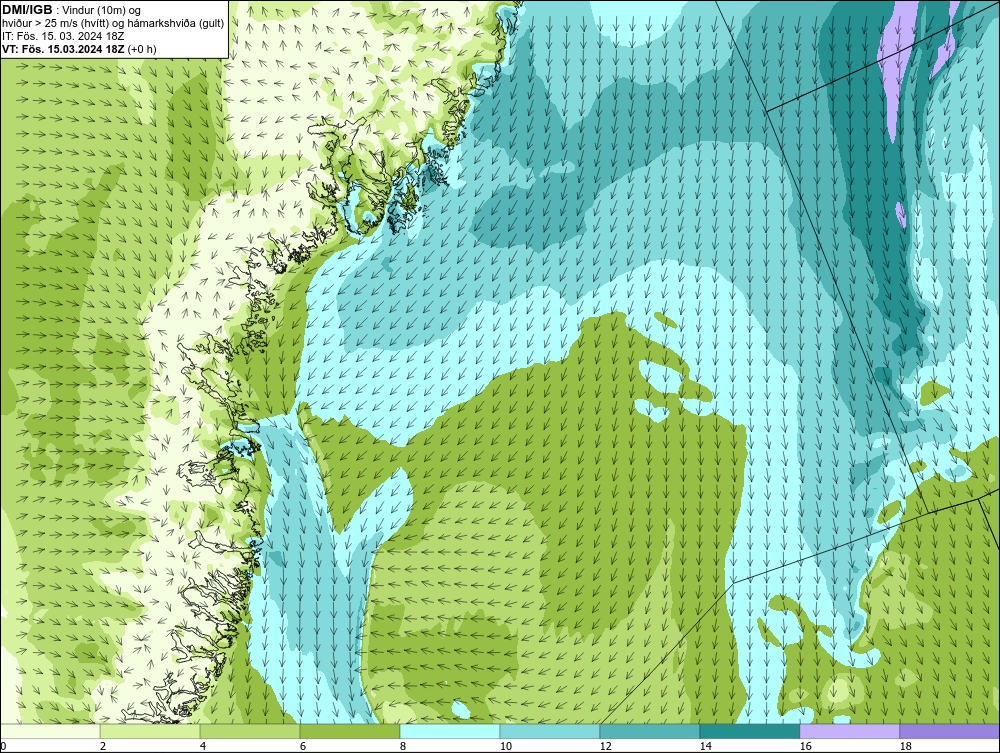Click the legend scale label 2
Image resolution: width=1000 pixels, height=753 pixels.
coord(103,746)
